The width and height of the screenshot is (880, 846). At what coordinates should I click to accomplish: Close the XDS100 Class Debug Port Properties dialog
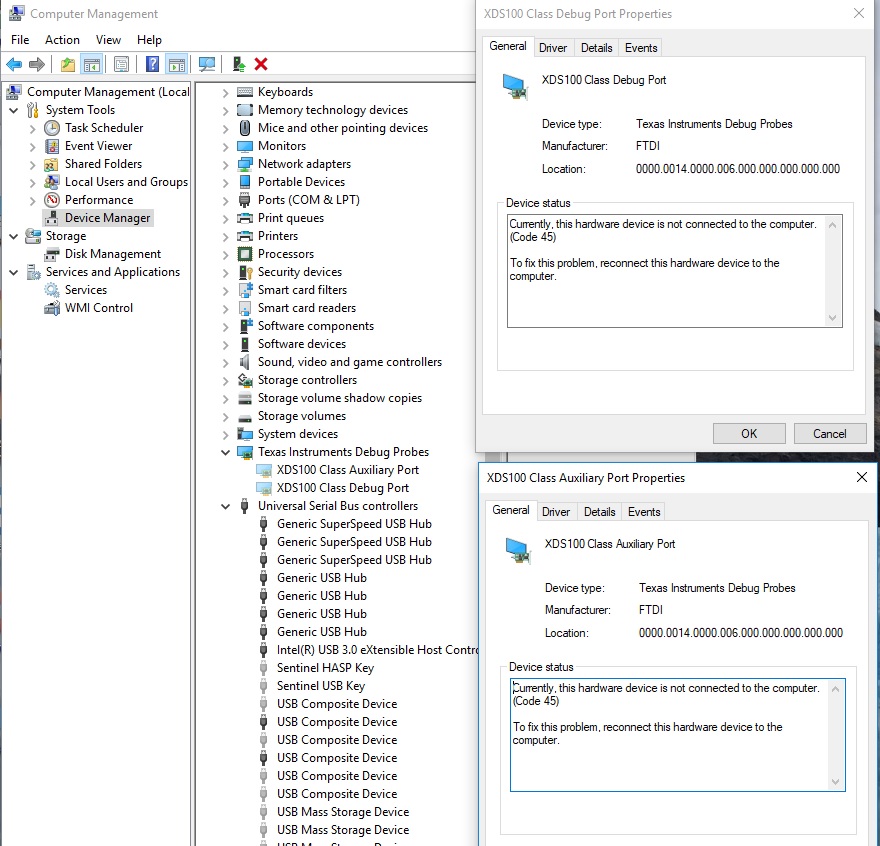[859, 13]
